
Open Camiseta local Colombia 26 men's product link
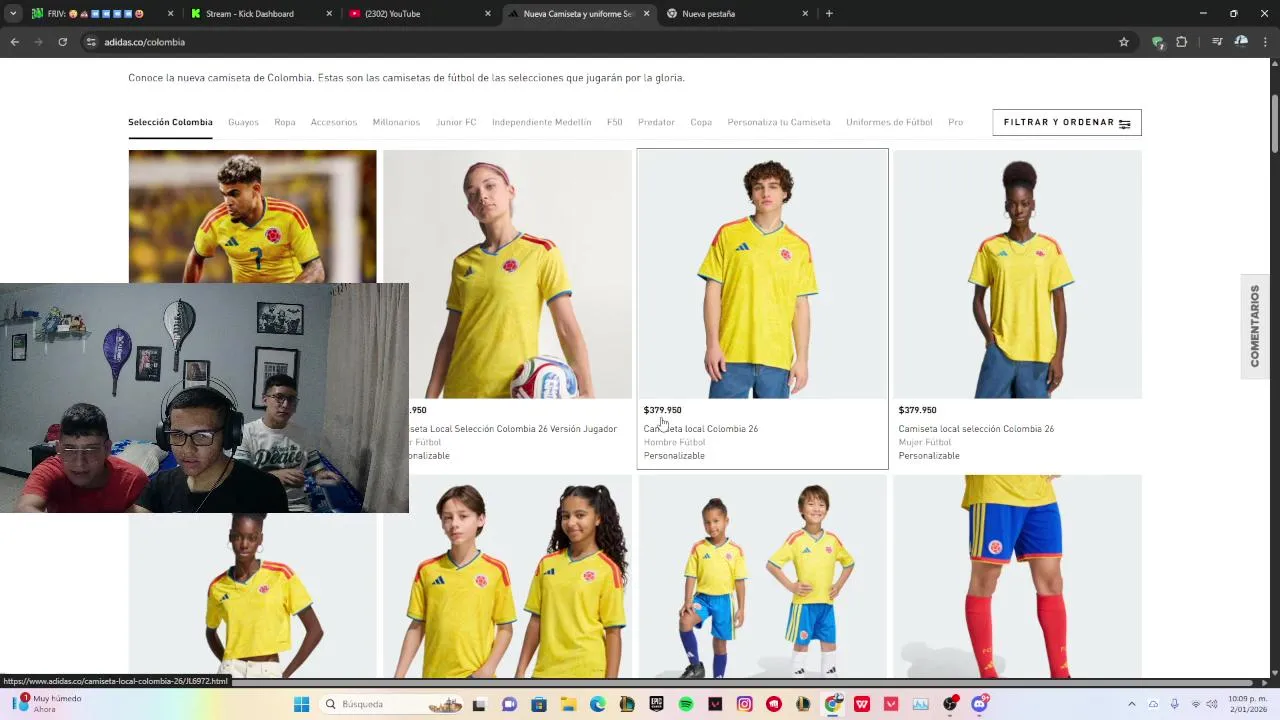(701, 429)
